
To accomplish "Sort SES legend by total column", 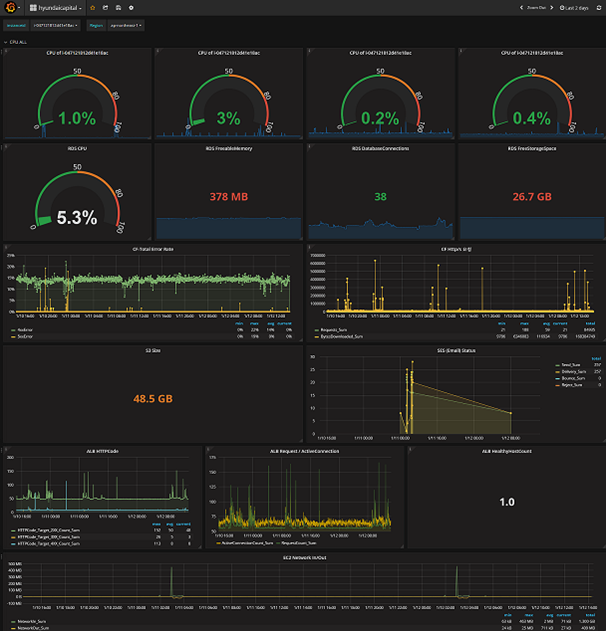I will click(596, 359).
